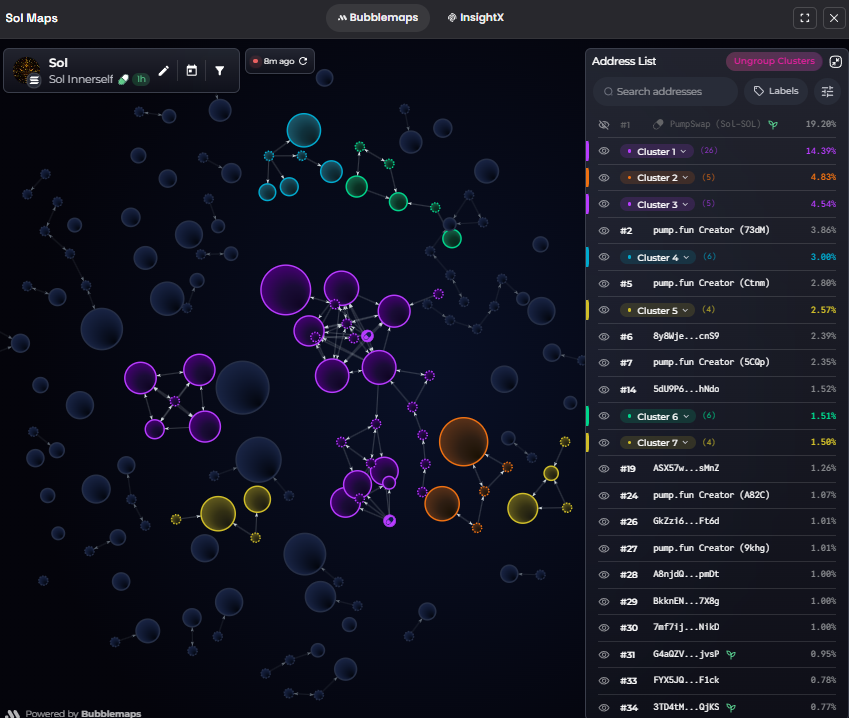Toggle eye icon for 3TD4tM...QjKS

(x=604, y=707)
